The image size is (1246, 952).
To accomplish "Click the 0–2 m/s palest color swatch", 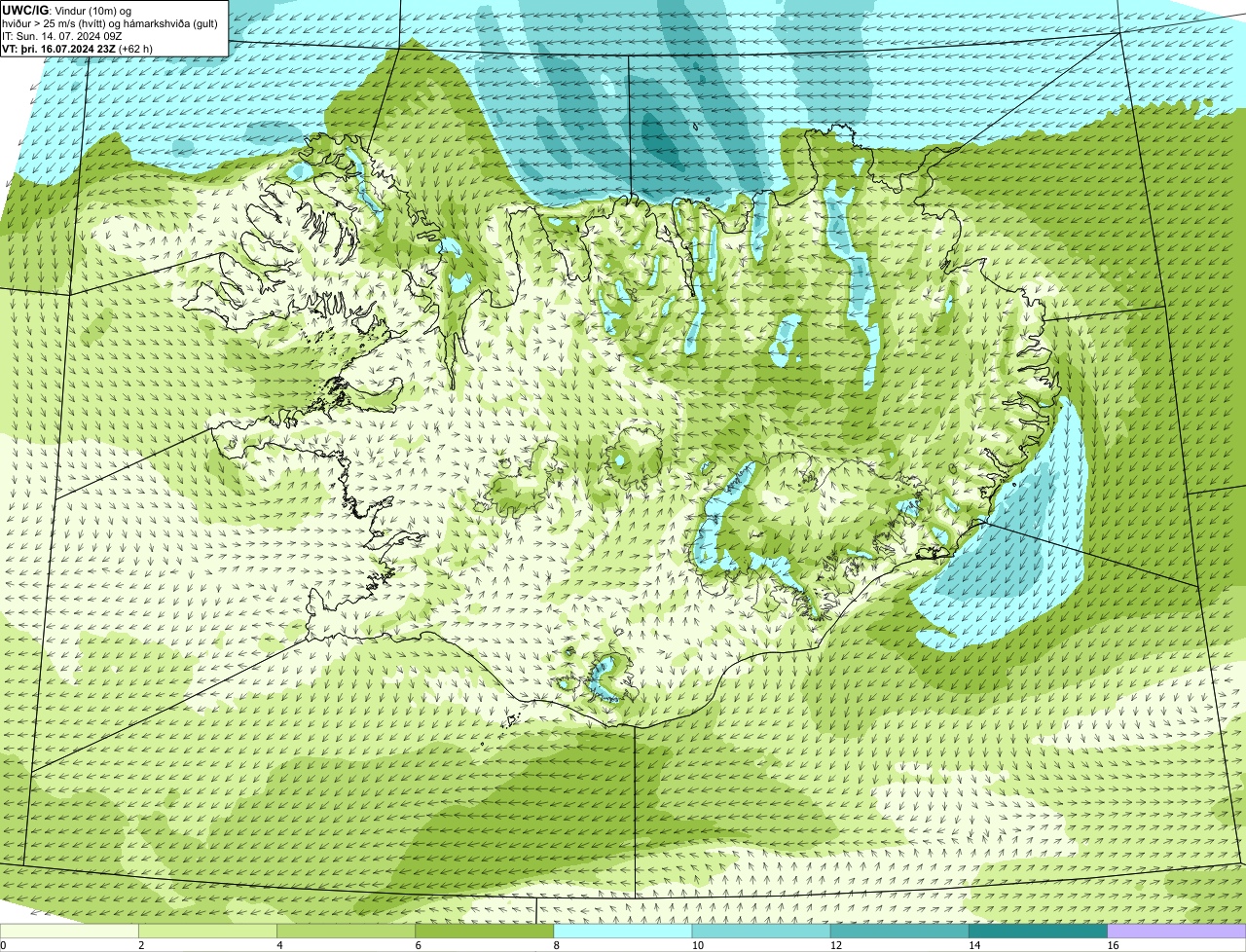I will (69, 931).
